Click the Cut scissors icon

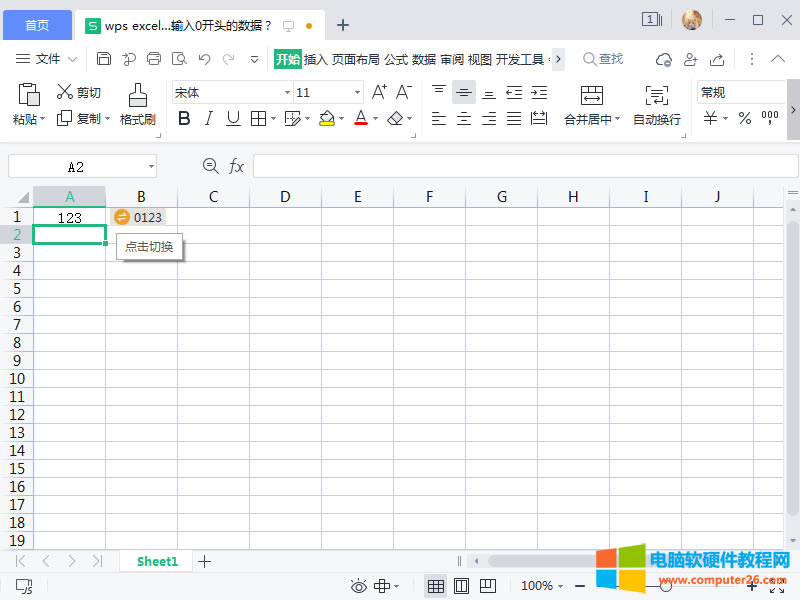[x=65, y=92]
